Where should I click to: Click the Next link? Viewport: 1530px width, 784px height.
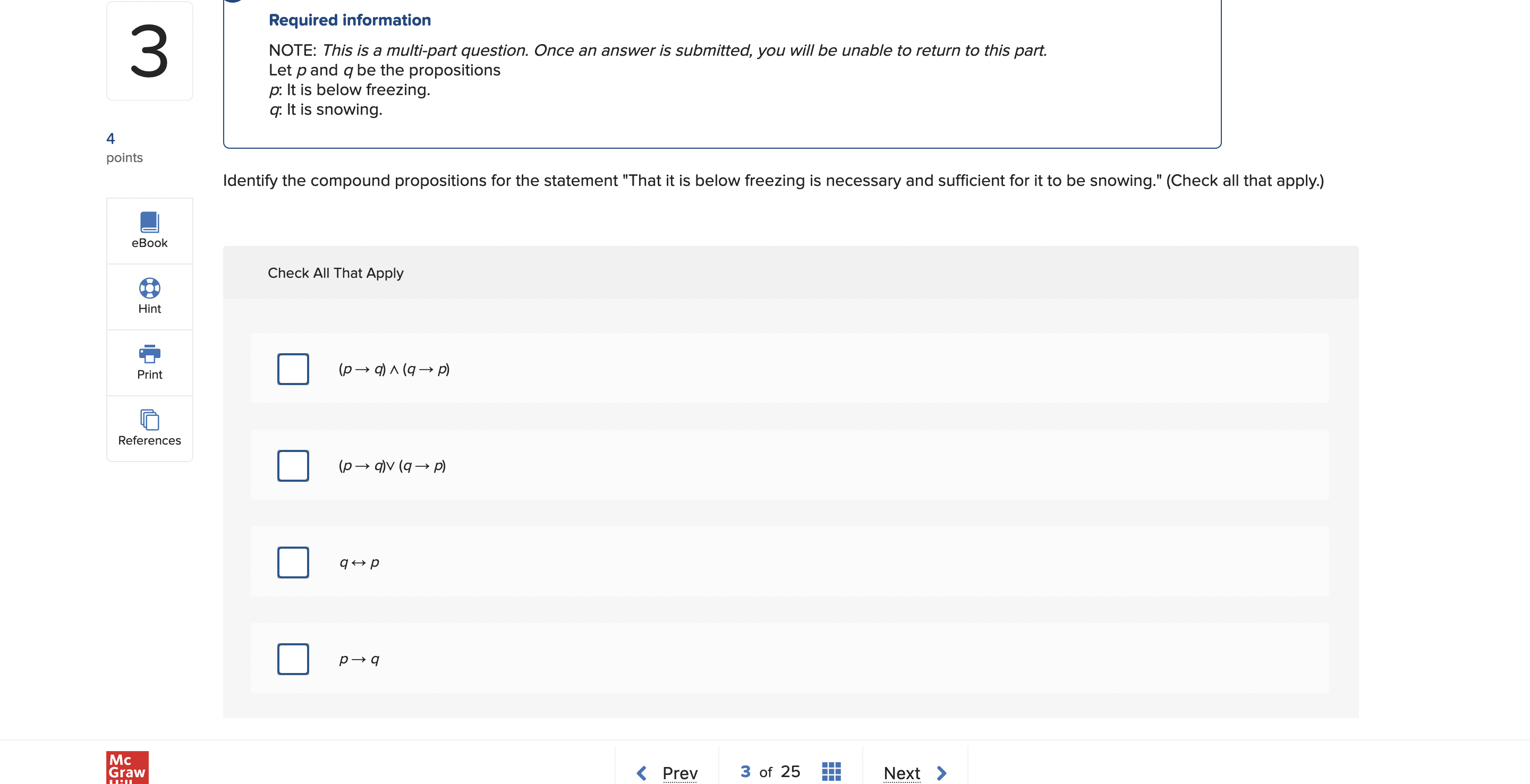(x=902, y=772)
